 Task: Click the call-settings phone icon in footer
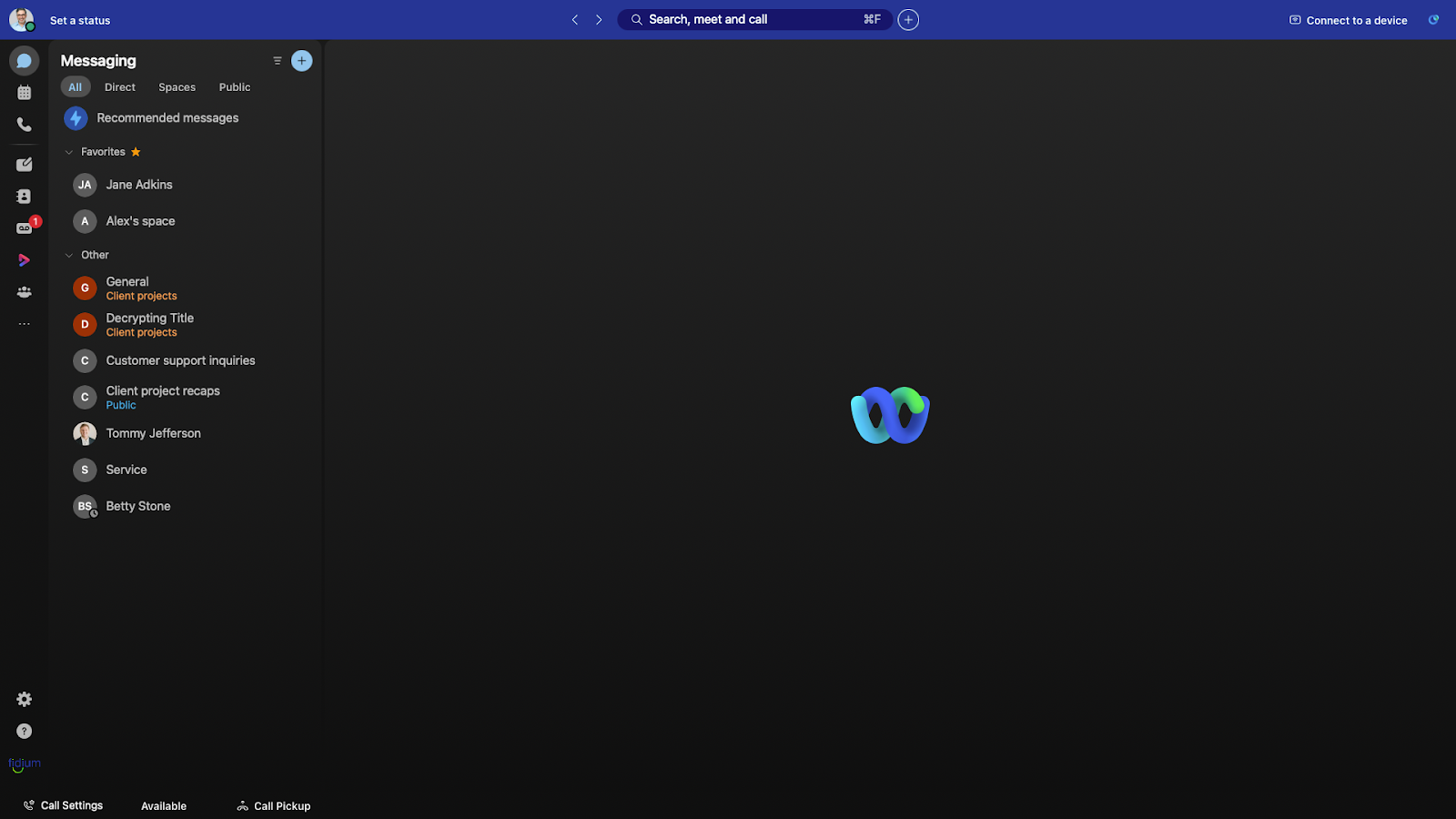click(29, 805)
